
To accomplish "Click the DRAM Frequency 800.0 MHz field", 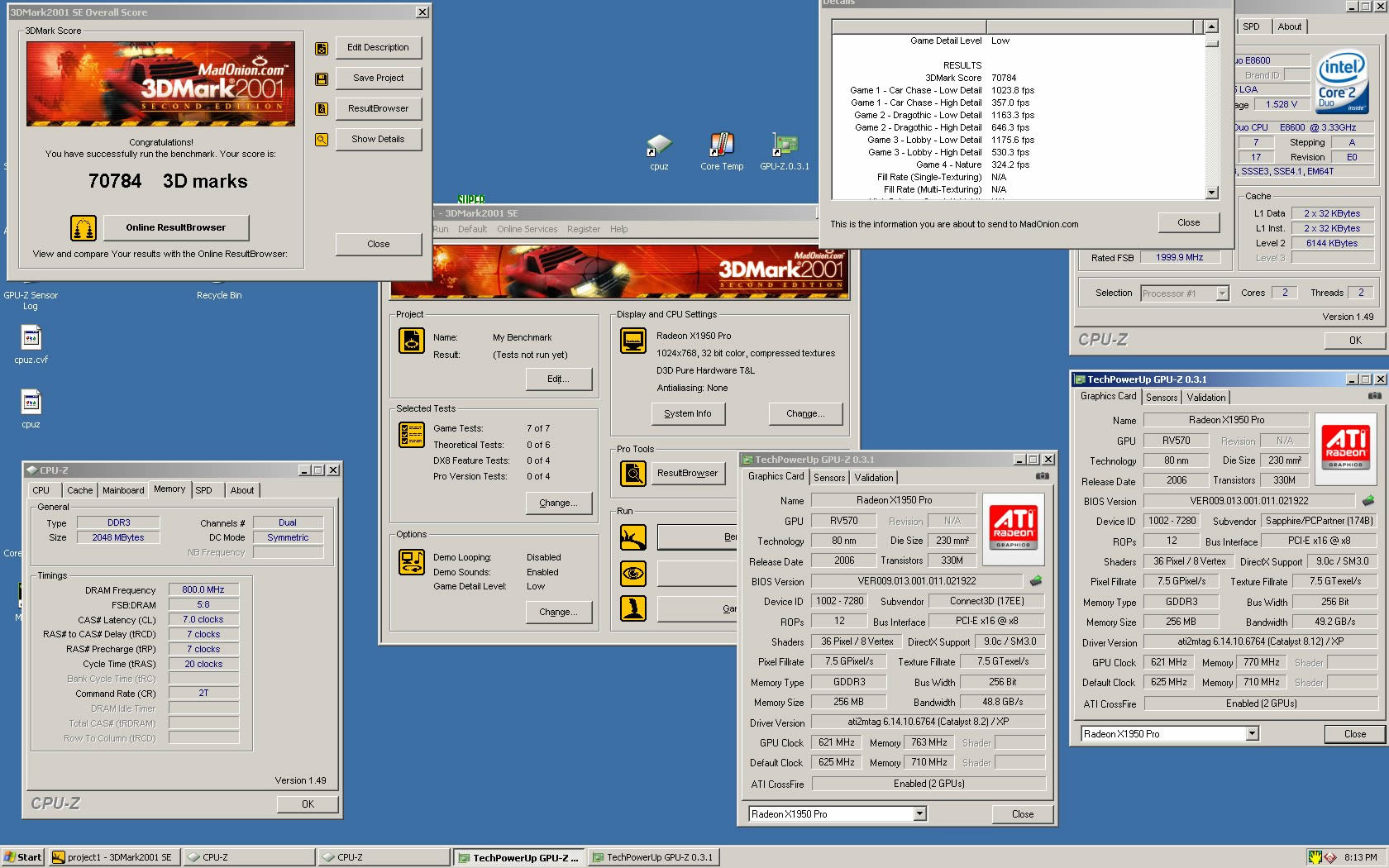I will click(x=203, y=590).
